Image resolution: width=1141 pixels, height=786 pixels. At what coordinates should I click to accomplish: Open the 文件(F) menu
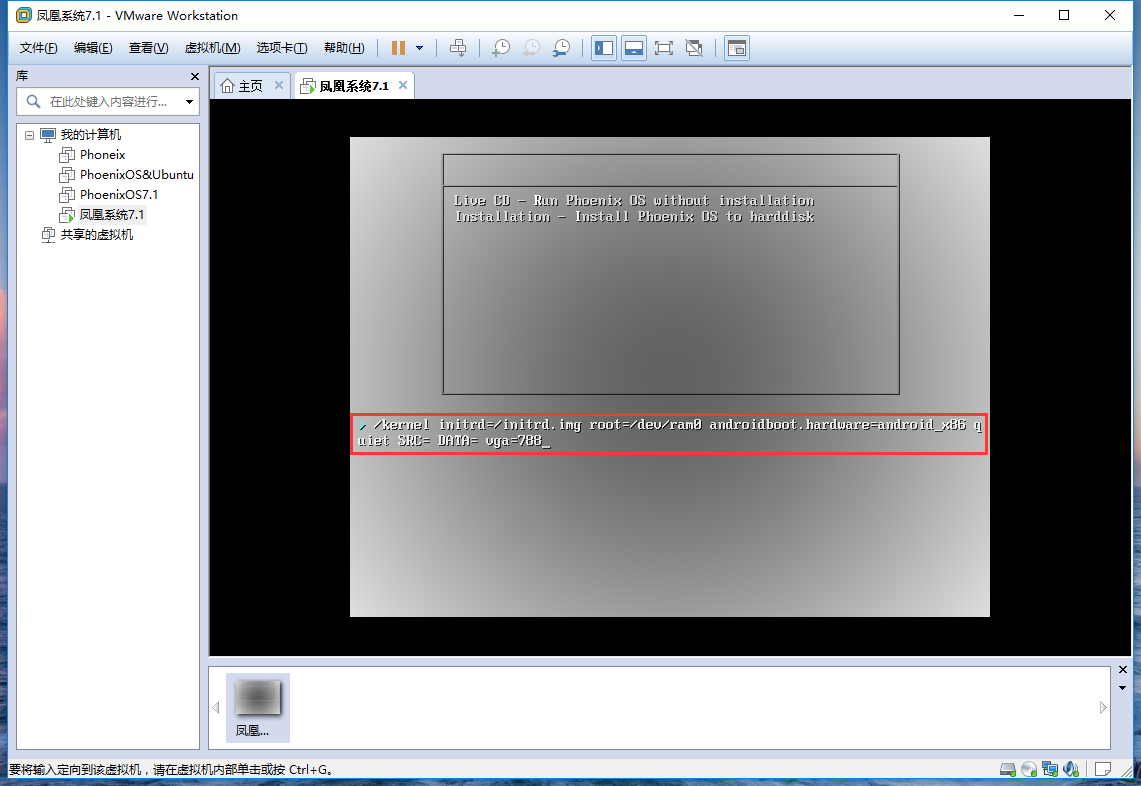pos(39,48)
